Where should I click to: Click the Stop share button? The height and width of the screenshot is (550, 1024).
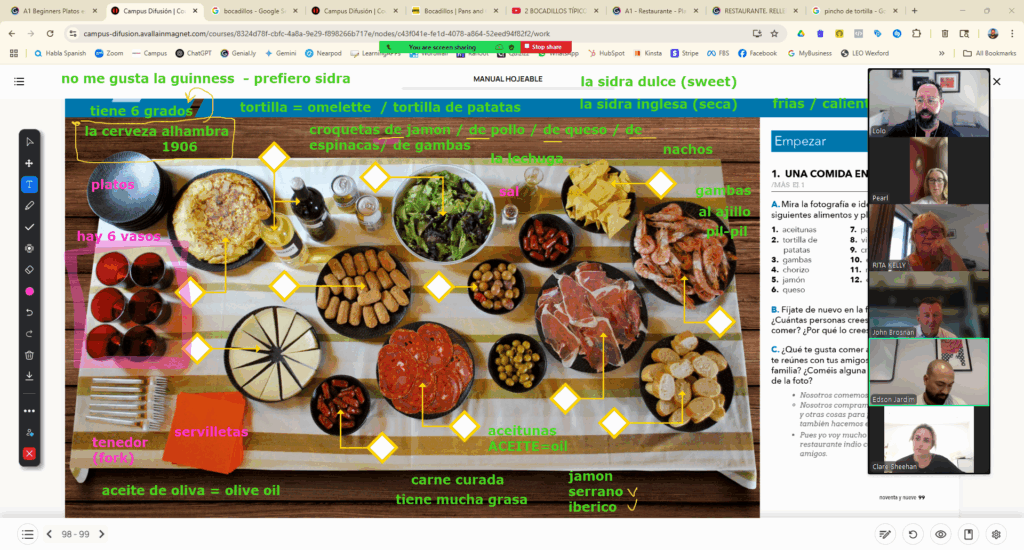tap(547, 47)
